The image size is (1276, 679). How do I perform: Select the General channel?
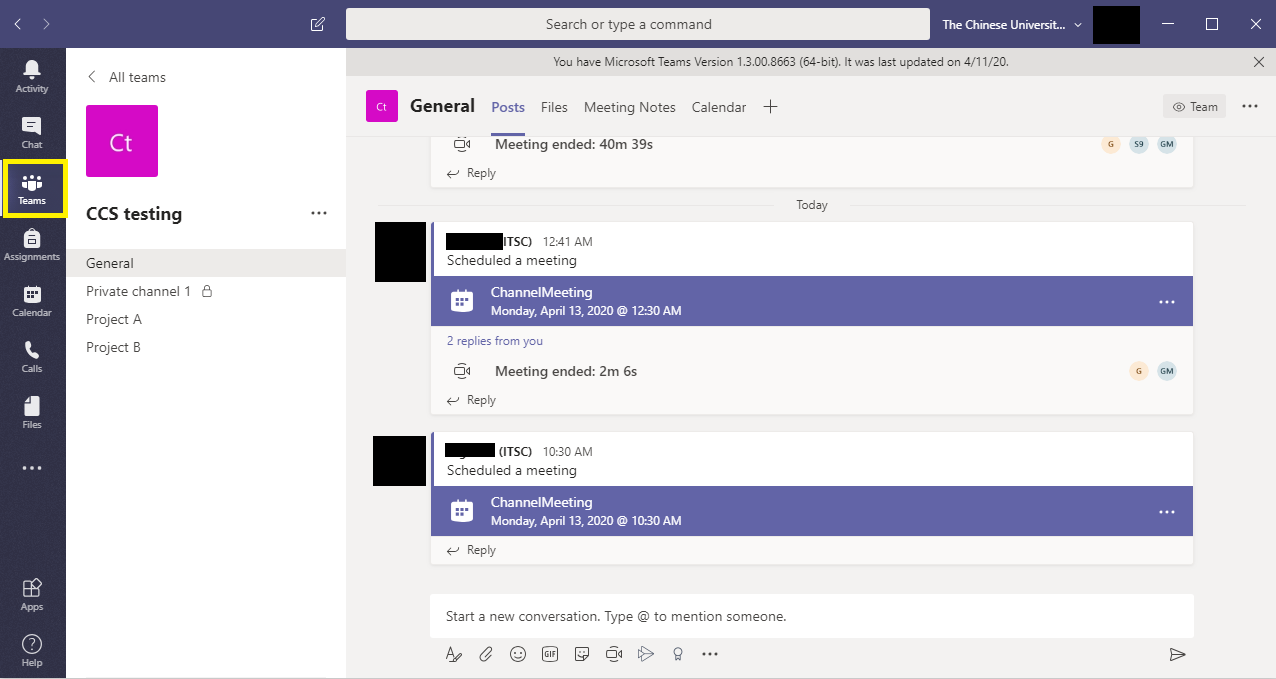206,263
